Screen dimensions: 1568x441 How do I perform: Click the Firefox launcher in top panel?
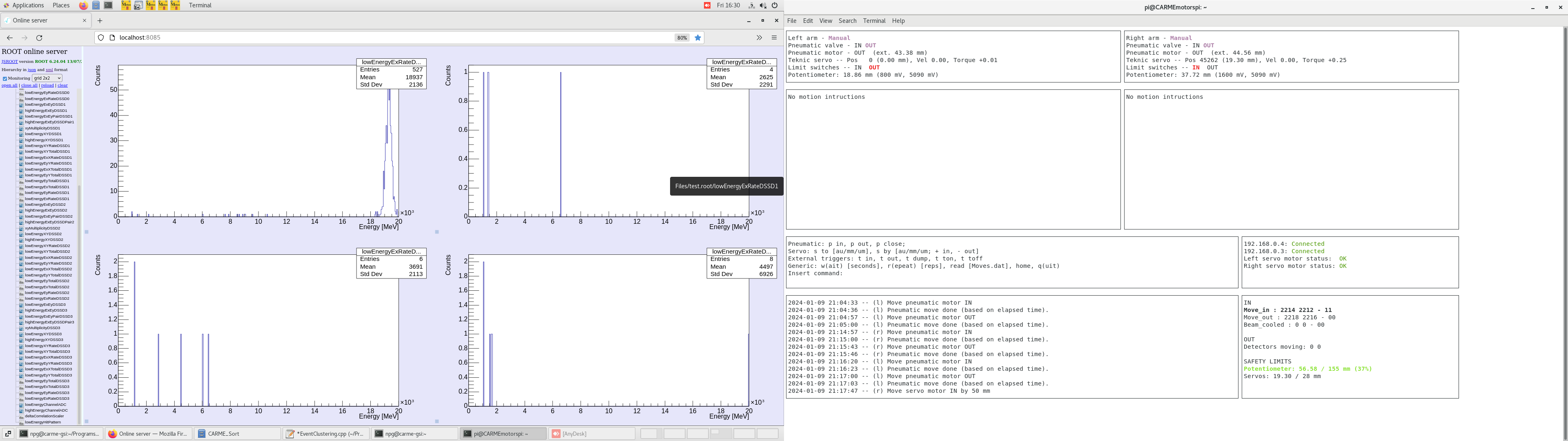coord(83,5)
